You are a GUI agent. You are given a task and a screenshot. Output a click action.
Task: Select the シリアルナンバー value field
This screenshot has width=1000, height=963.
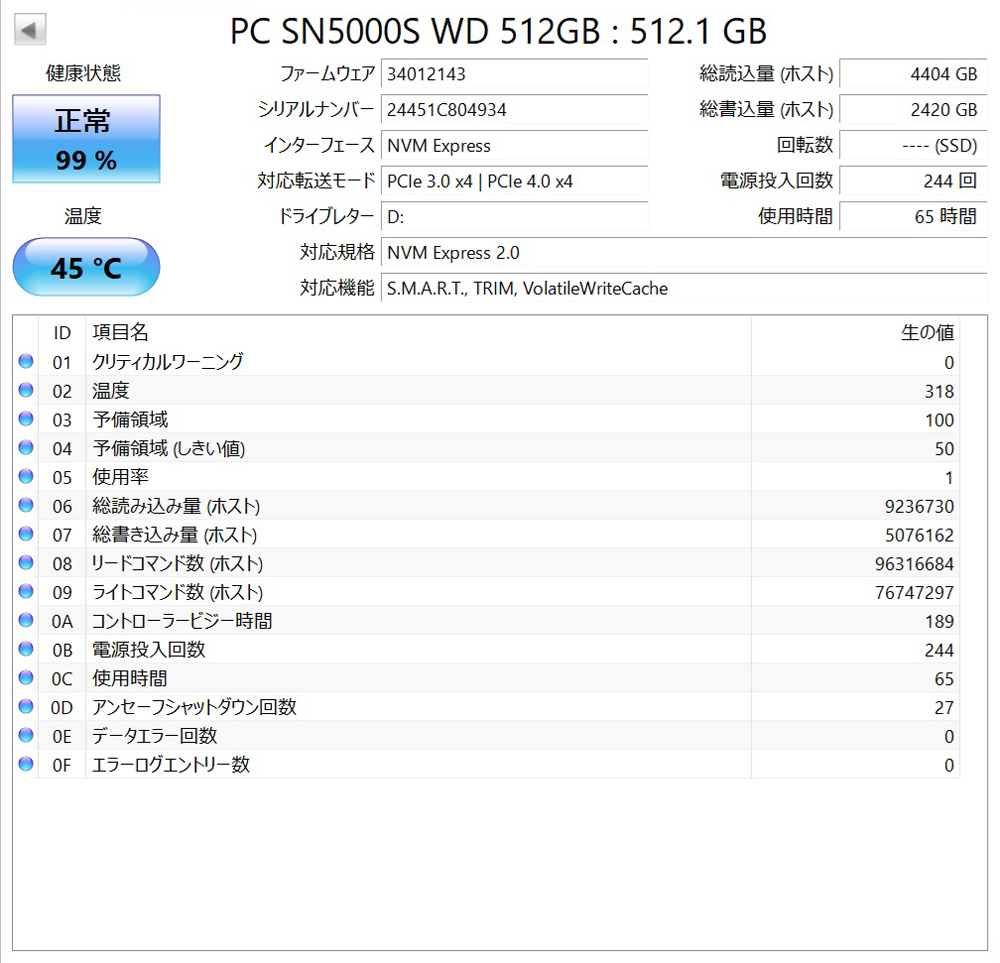[514, 110]
